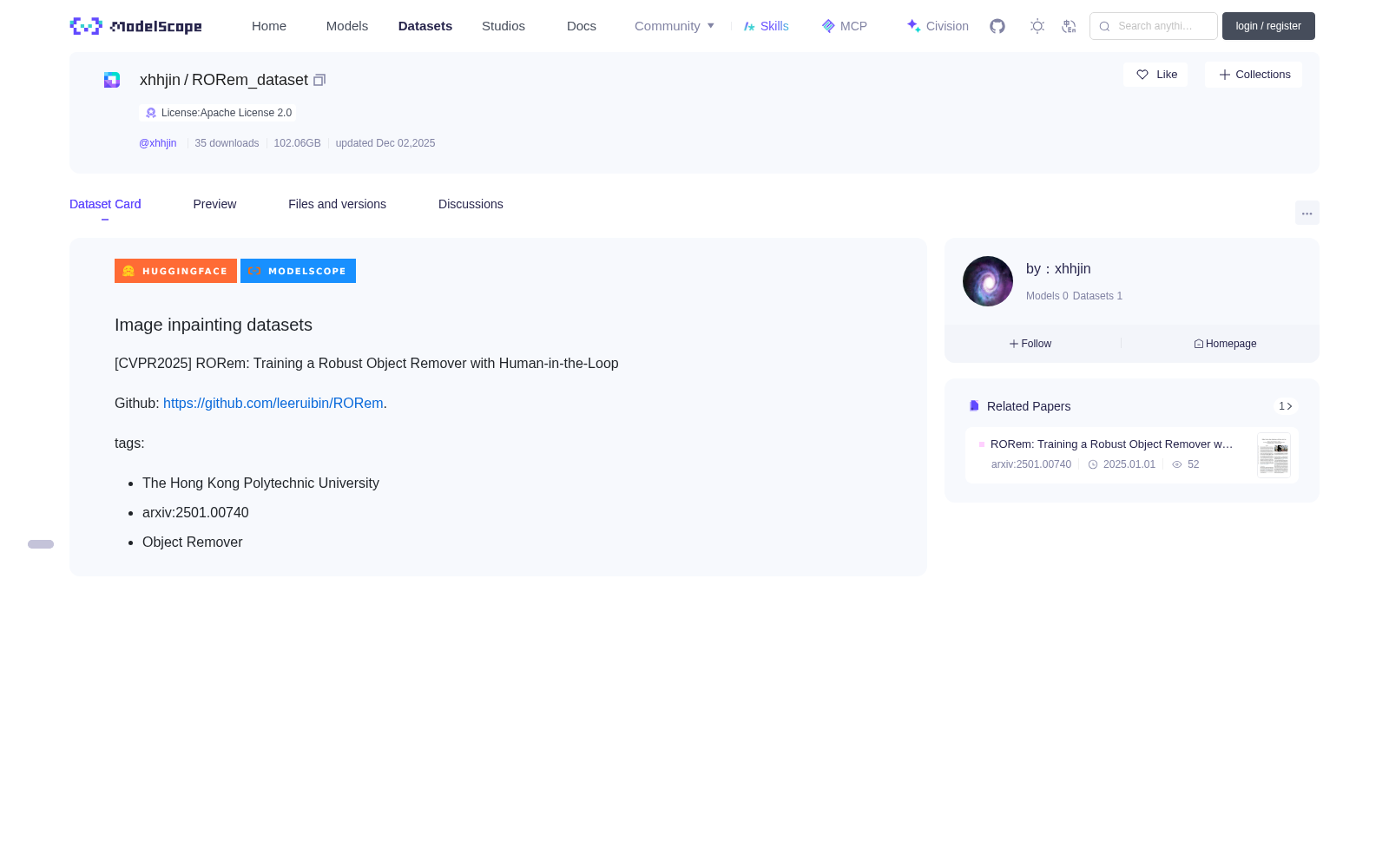Open the Discussions tab
Image resolution: width=1389 pixels, height=868 pixels.
(x=471, y=204)
